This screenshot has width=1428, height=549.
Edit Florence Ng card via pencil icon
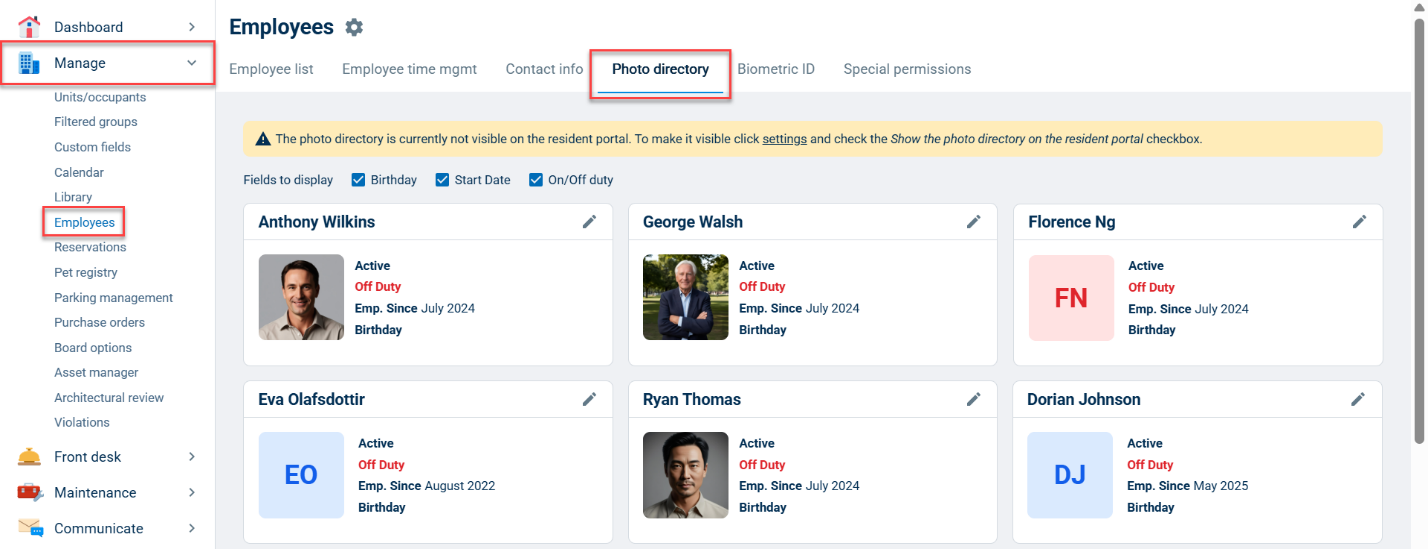pyautogui.click(x=1359, y=222)
